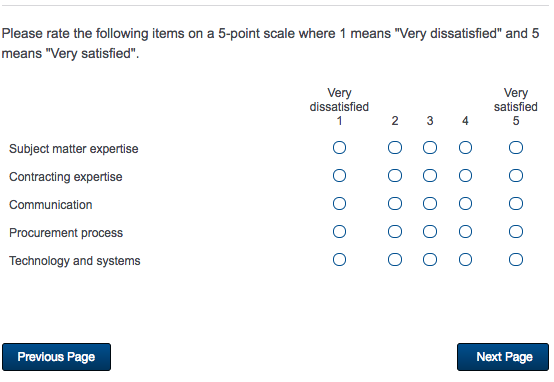The height and width of the screenshot is (382, 554).
Task: Rate Communication as Very dissatisfied 1
Action: click(x=339, y=204)
